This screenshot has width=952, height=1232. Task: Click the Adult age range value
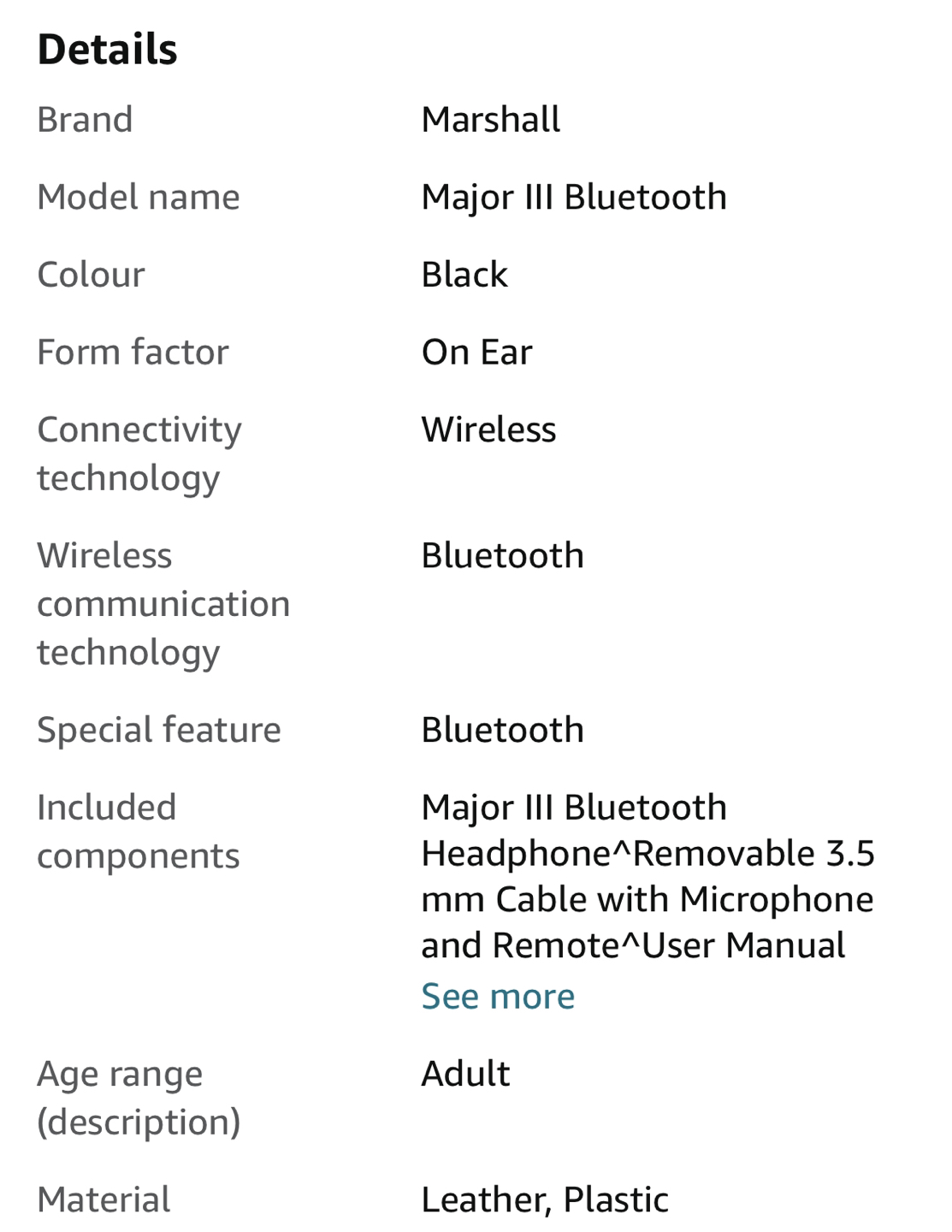click(x=465, y=1074)
